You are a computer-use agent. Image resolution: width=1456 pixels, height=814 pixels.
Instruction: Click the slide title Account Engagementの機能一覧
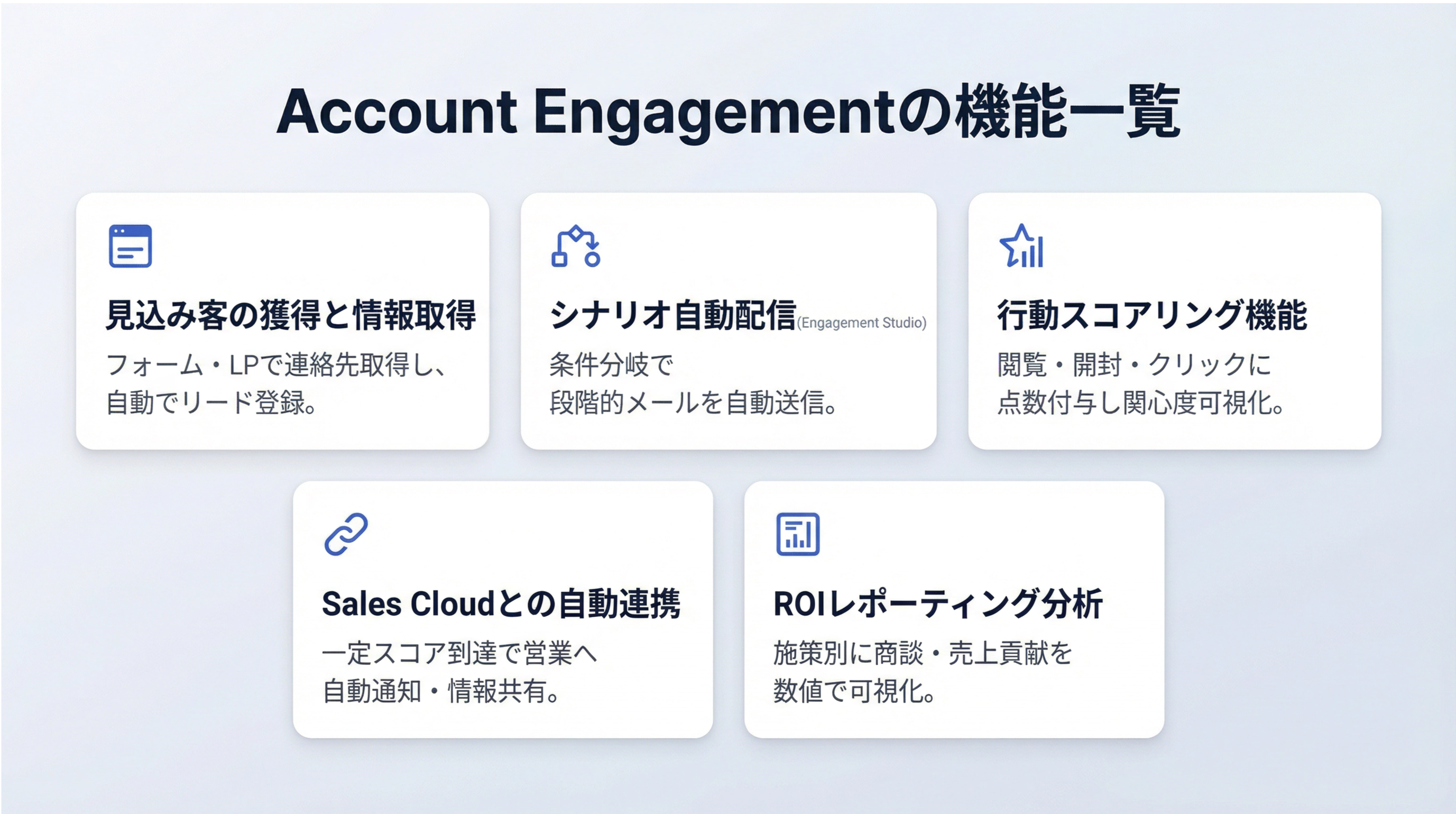(x=728, y=112)
